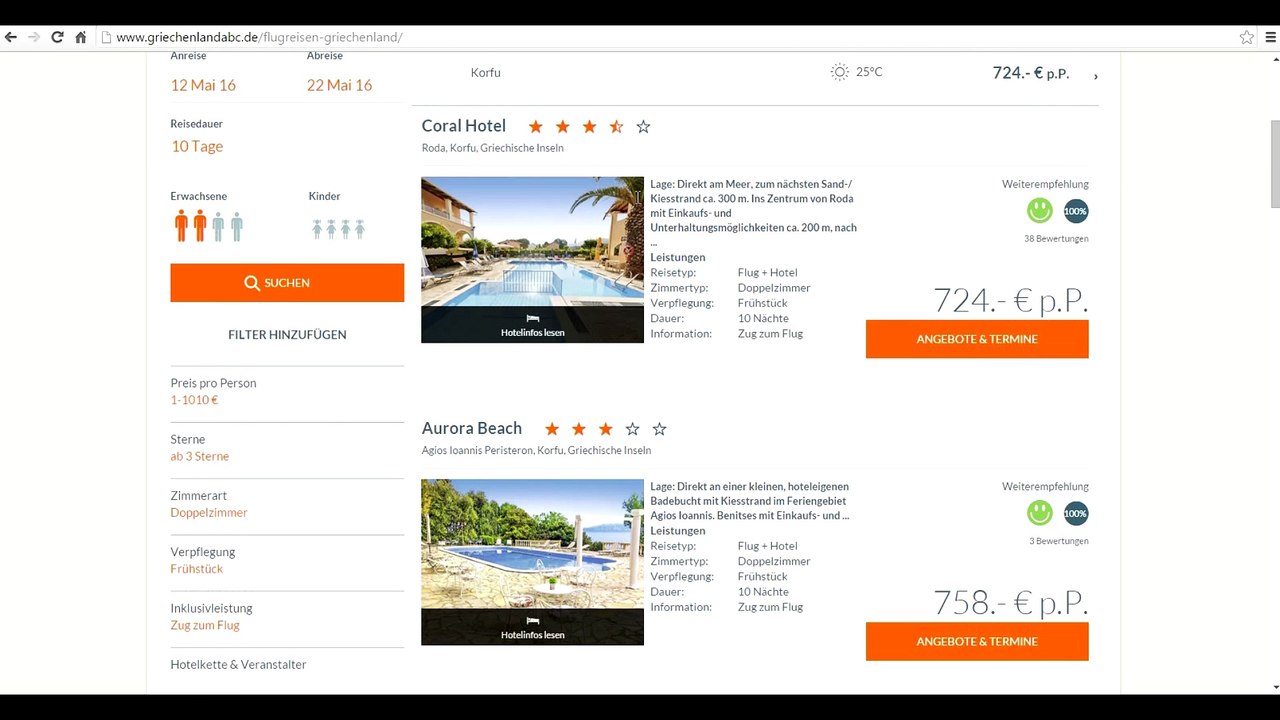Select the second adult figure under Erwachsene

tap(199, 226)
